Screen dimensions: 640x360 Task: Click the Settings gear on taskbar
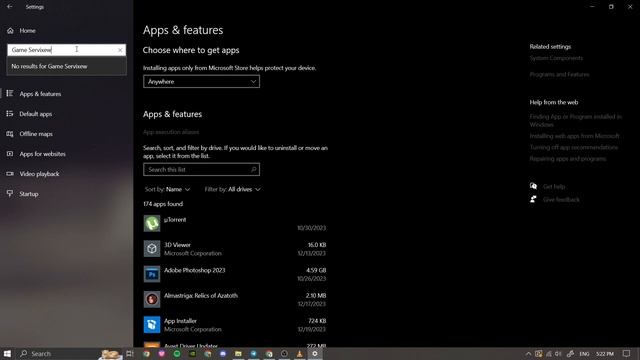point(315,353)
